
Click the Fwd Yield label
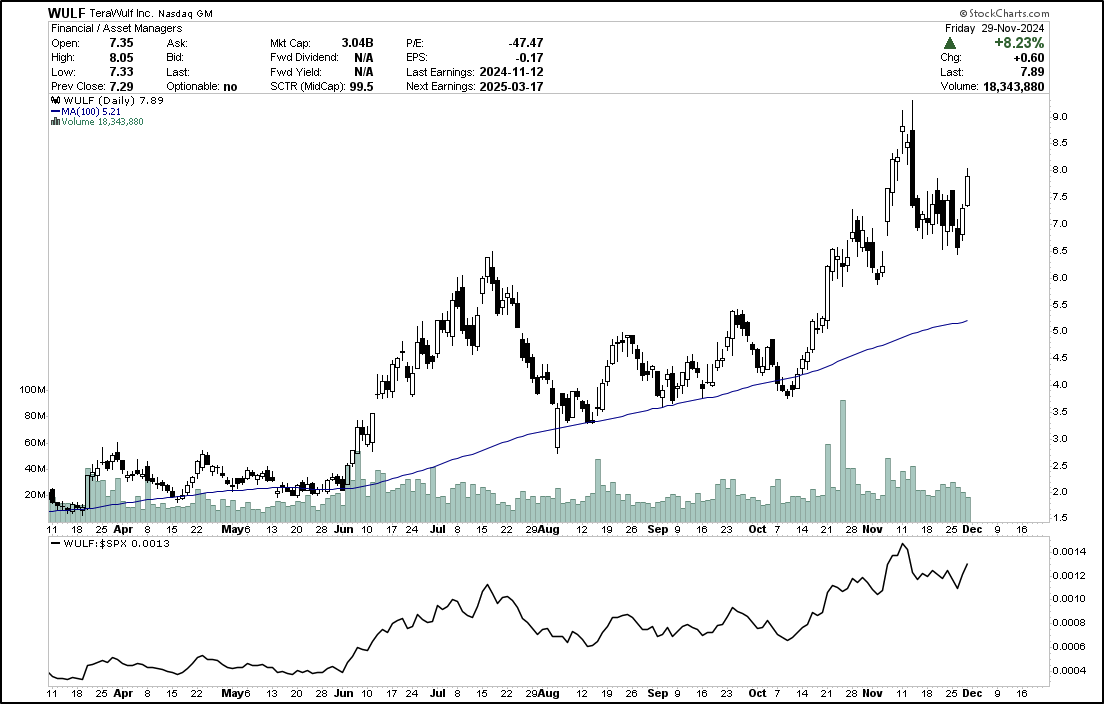coord(296,72)
